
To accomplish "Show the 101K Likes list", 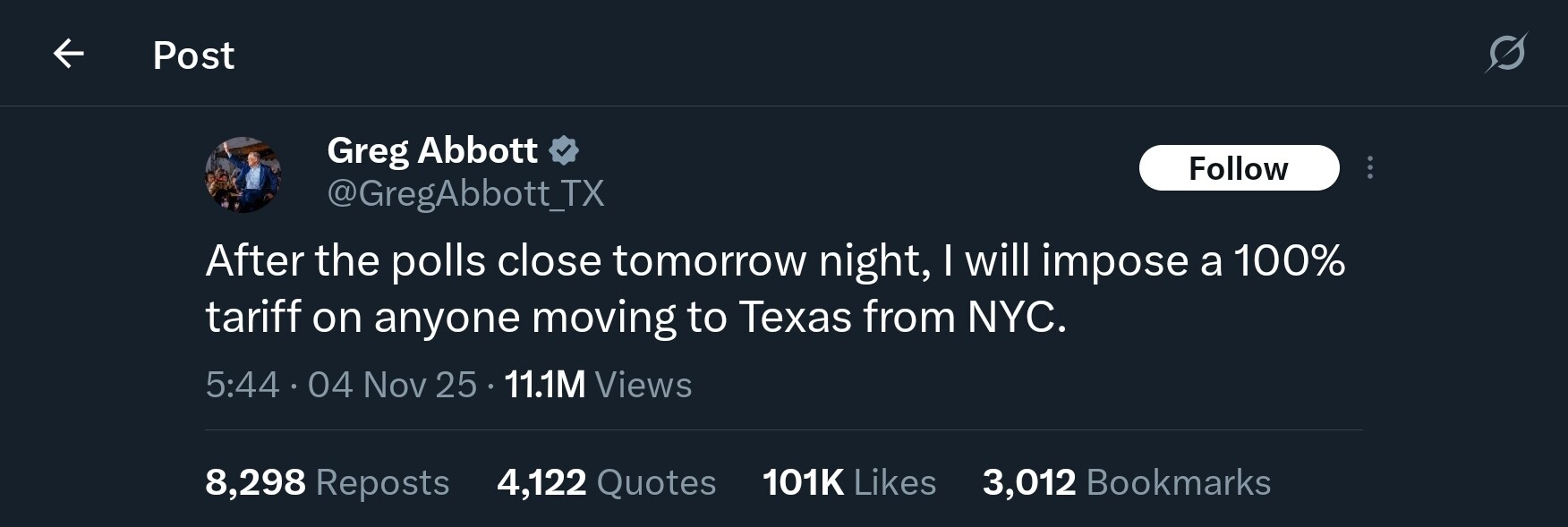I will [848, 483].
